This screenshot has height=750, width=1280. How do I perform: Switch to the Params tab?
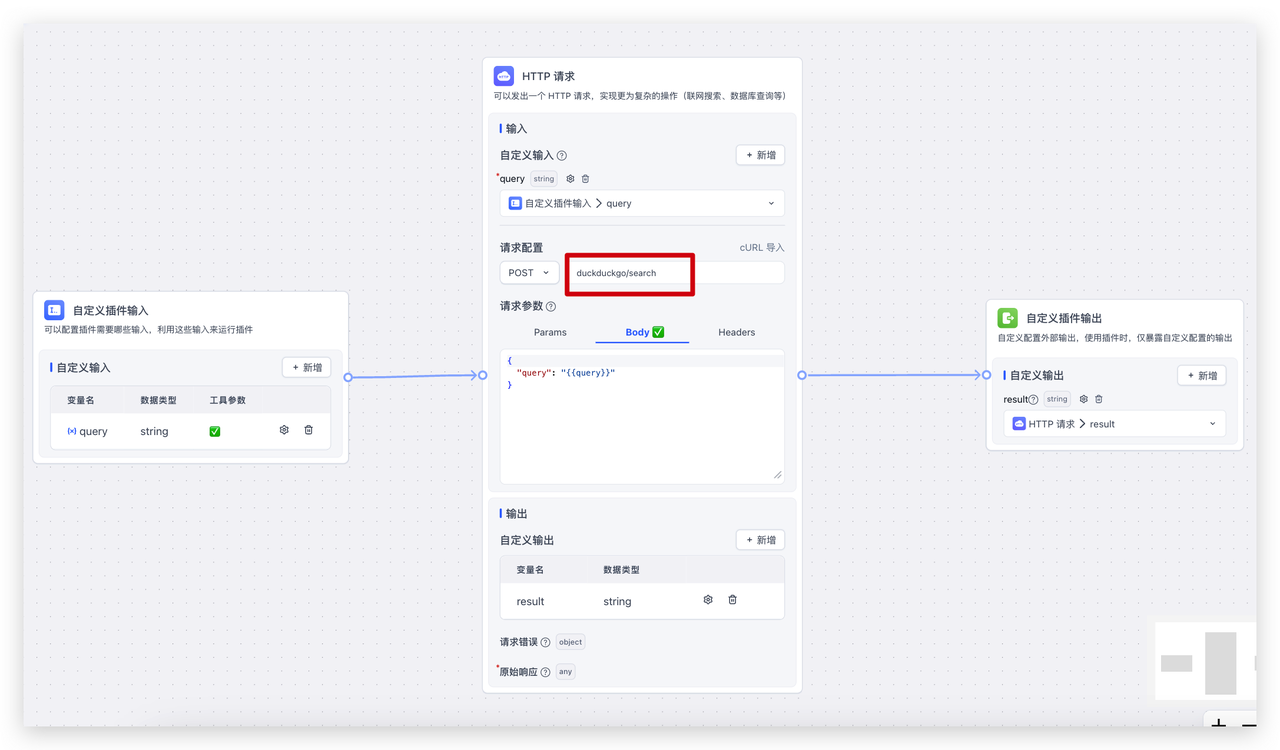(550, 332)
